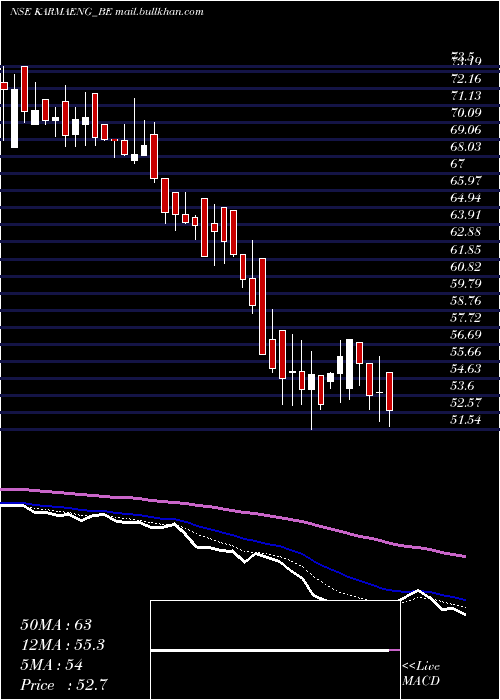The height and width of the screenshot is (700, 500).
Task: Click the 12MA : 55.3 reading
Action: 64,645
